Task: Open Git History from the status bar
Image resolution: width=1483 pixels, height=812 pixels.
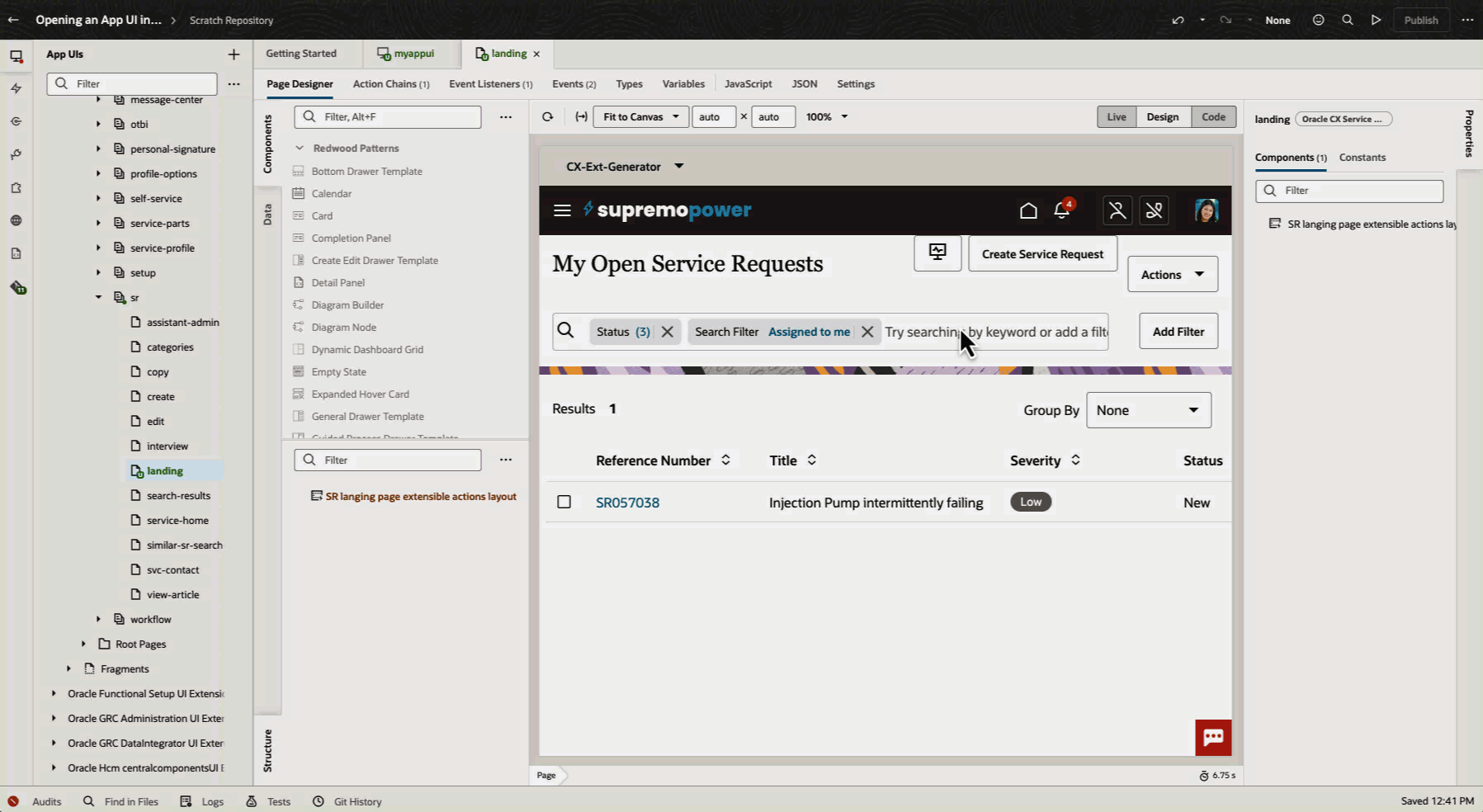Action: [x=347, y=801]
